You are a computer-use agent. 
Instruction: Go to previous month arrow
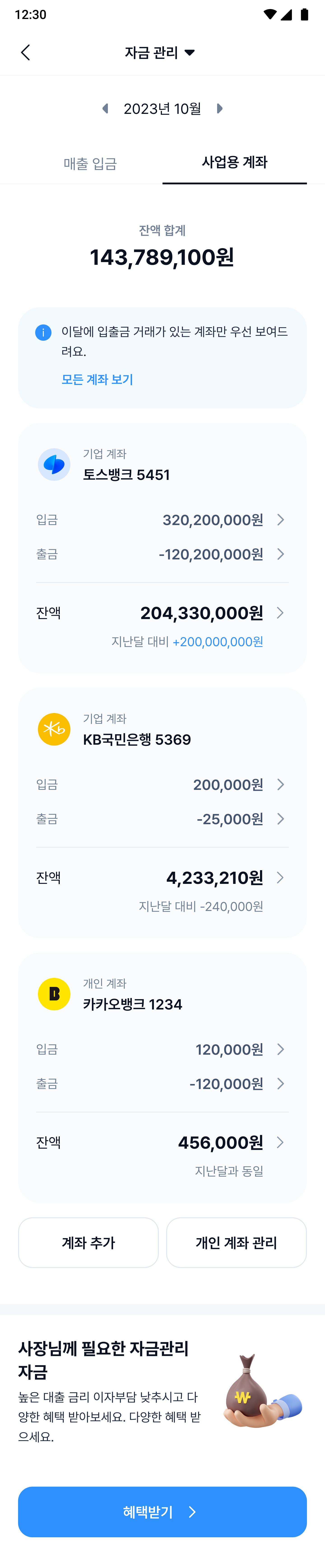(105, 108)
